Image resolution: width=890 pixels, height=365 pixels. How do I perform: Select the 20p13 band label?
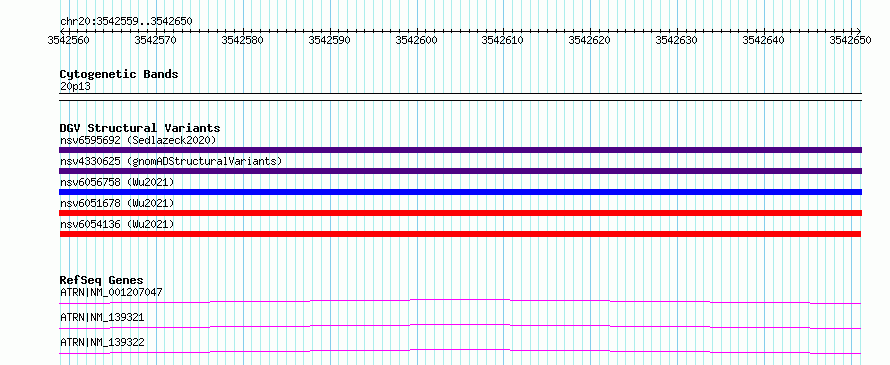pos(75,87)
